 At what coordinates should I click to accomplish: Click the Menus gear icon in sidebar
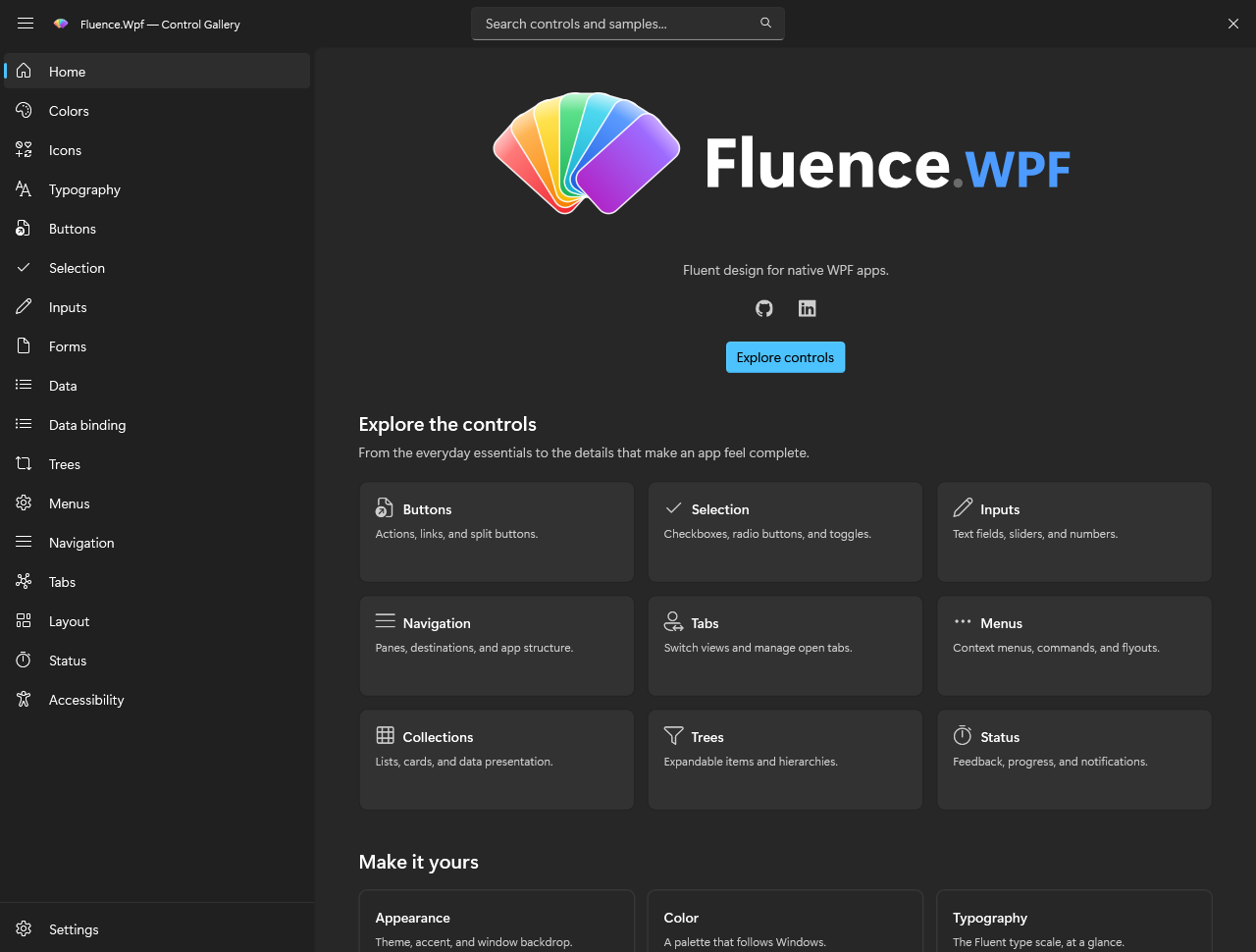click(x=24, y=502)
